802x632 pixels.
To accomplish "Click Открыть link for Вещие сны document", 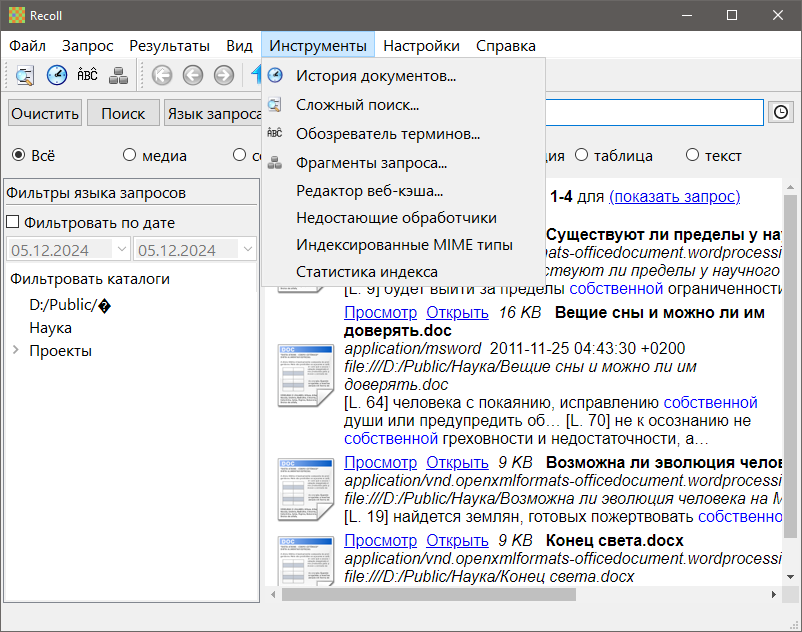I will click(457, 312).
